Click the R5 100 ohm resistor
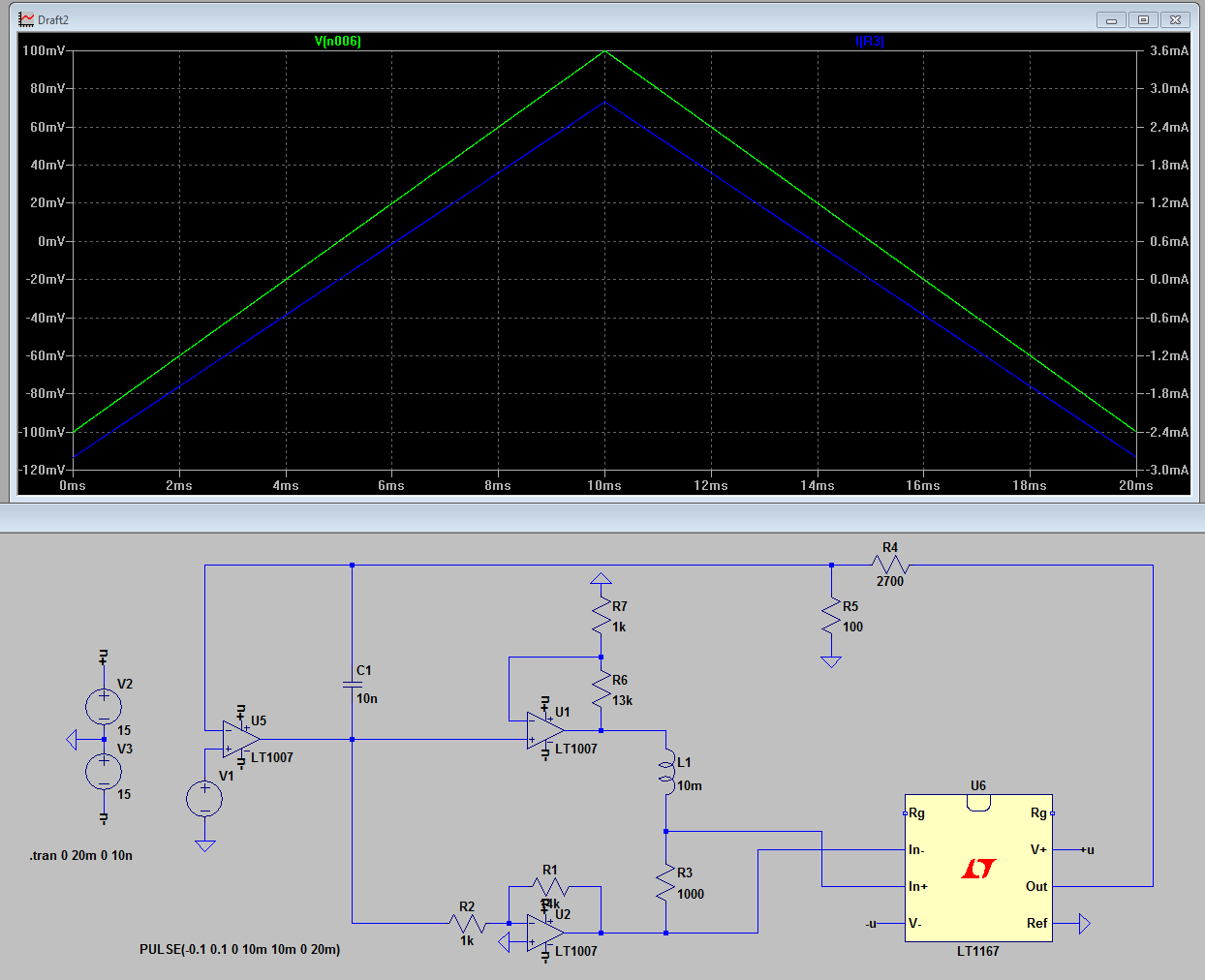This screenshot has height=980, width=1205. point(831,617)
